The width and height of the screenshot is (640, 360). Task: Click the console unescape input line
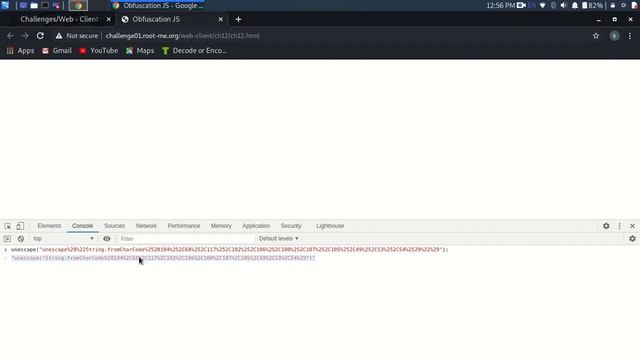point(229,249)
